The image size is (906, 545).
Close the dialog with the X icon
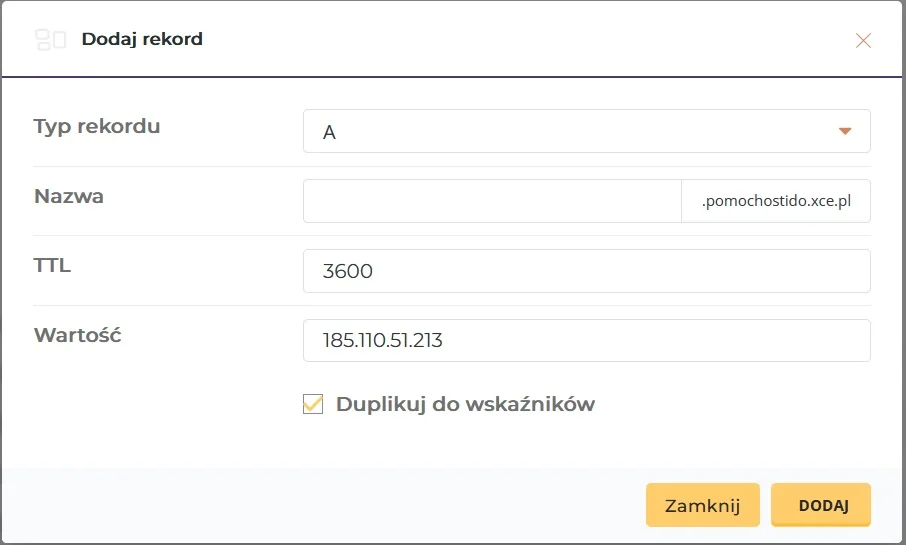(x=863, y=41)
